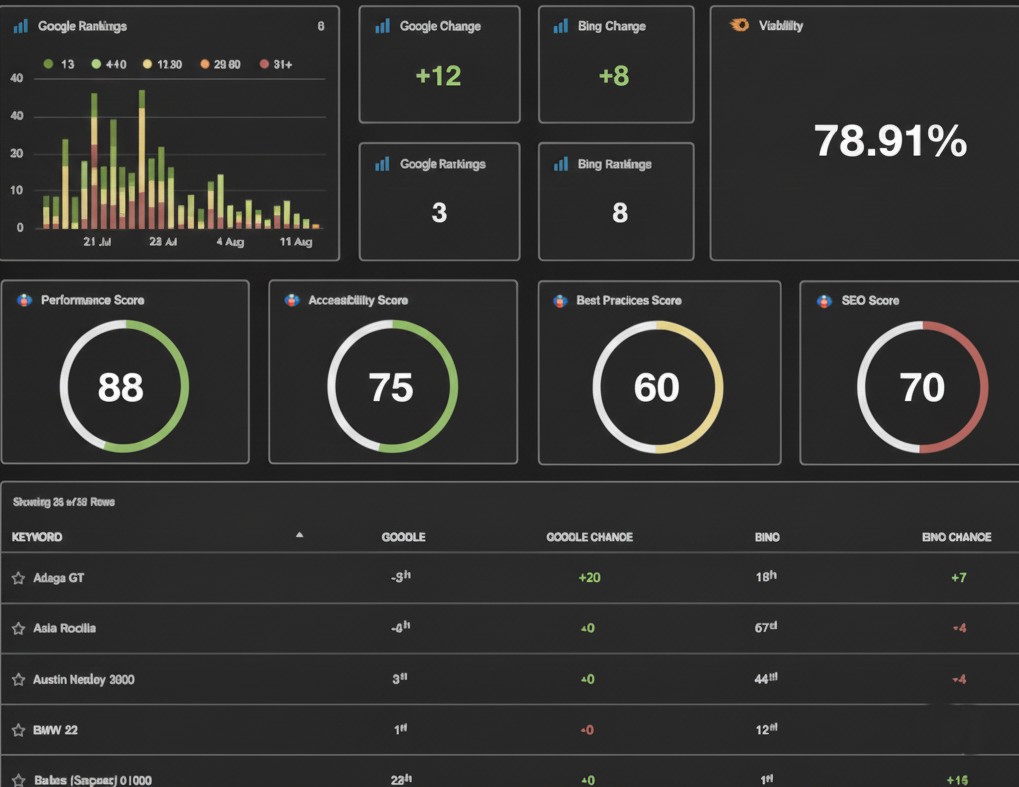This screenshot has width=1019, height=787.
Task: Click the Performance Score title icon
Action: (24, 300)
